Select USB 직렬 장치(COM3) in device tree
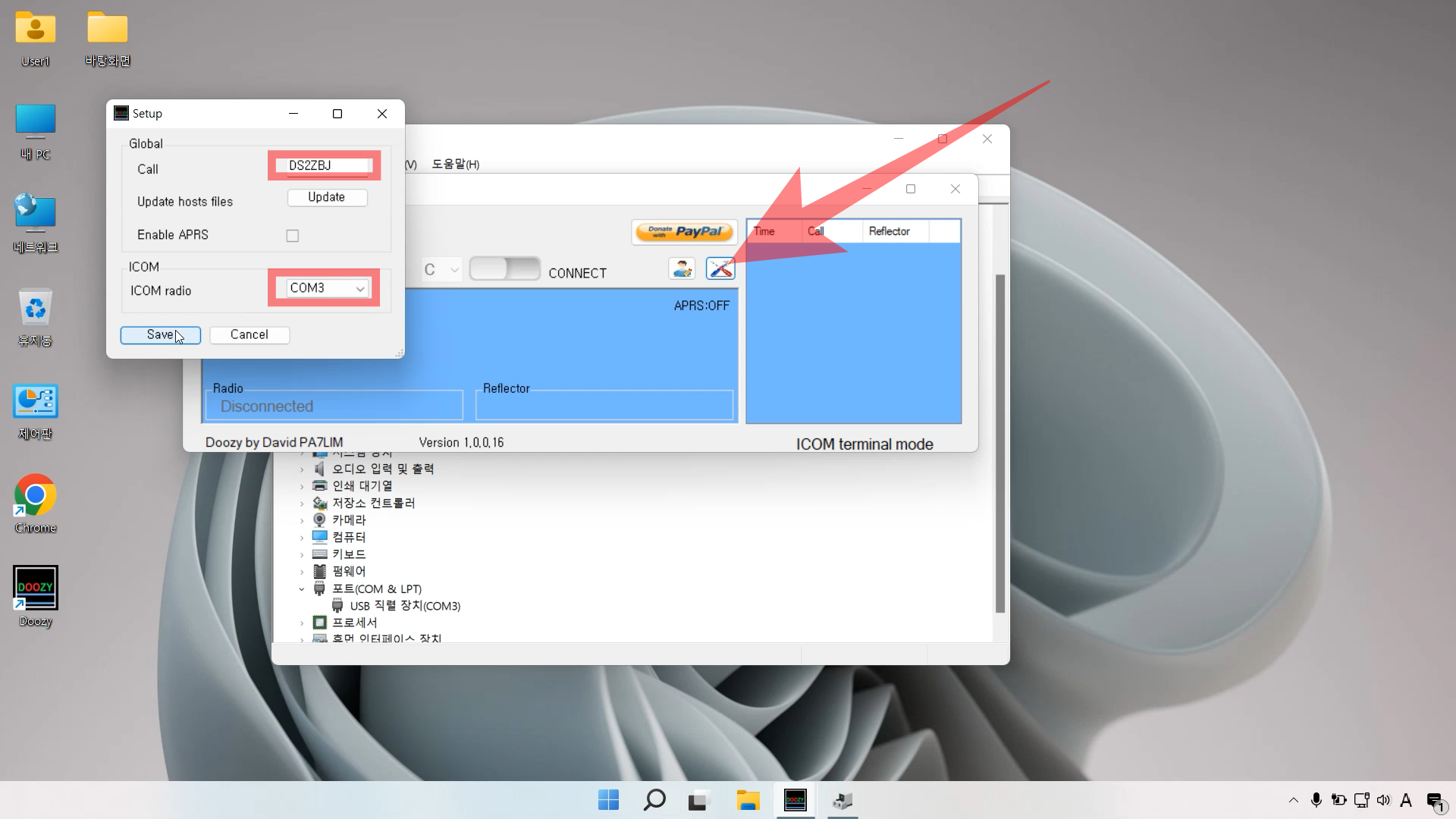Screen dimensions: 1456x819 (x=405, y=606)
